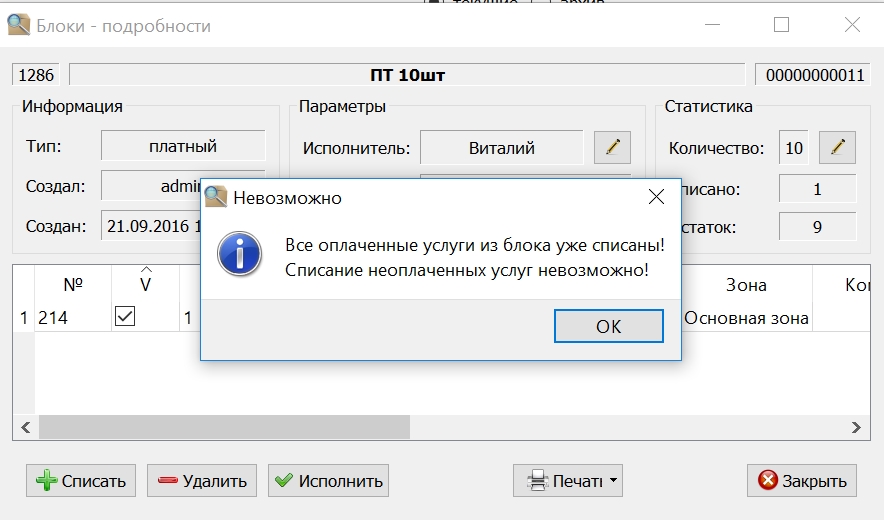The width and height of the screenshot is (884, 520).
Task: Click the block name ПТ 10шт
Action: coord(407,75)
